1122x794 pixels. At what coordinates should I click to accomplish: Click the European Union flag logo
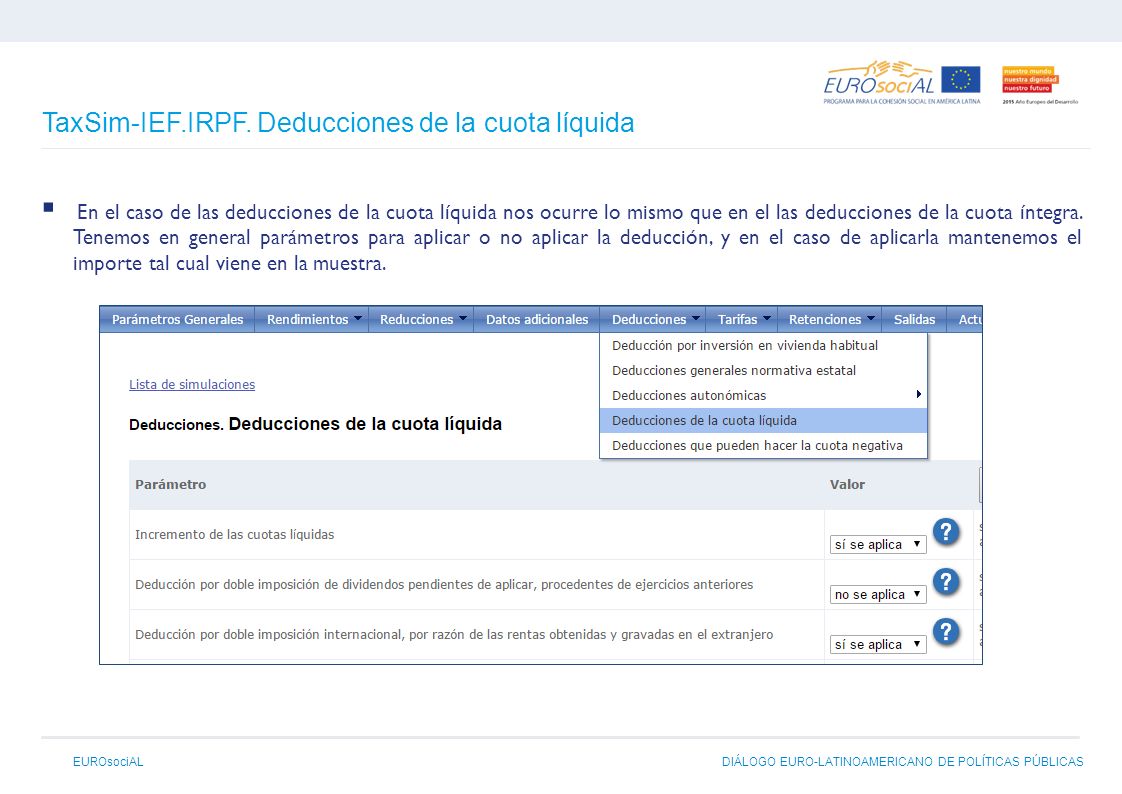click(x=961, y=79)
